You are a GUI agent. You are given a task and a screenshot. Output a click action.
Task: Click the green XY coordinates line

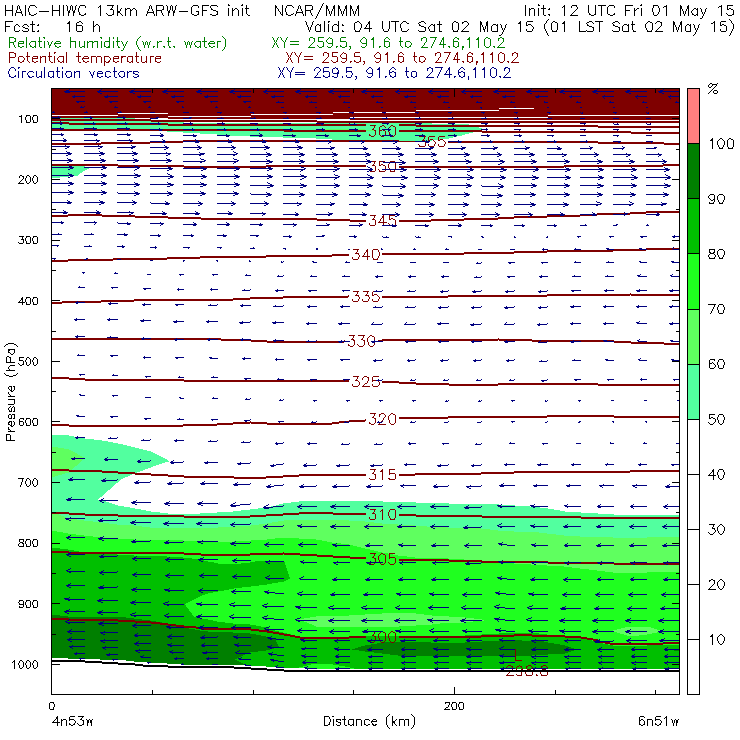tap(388, 43)
